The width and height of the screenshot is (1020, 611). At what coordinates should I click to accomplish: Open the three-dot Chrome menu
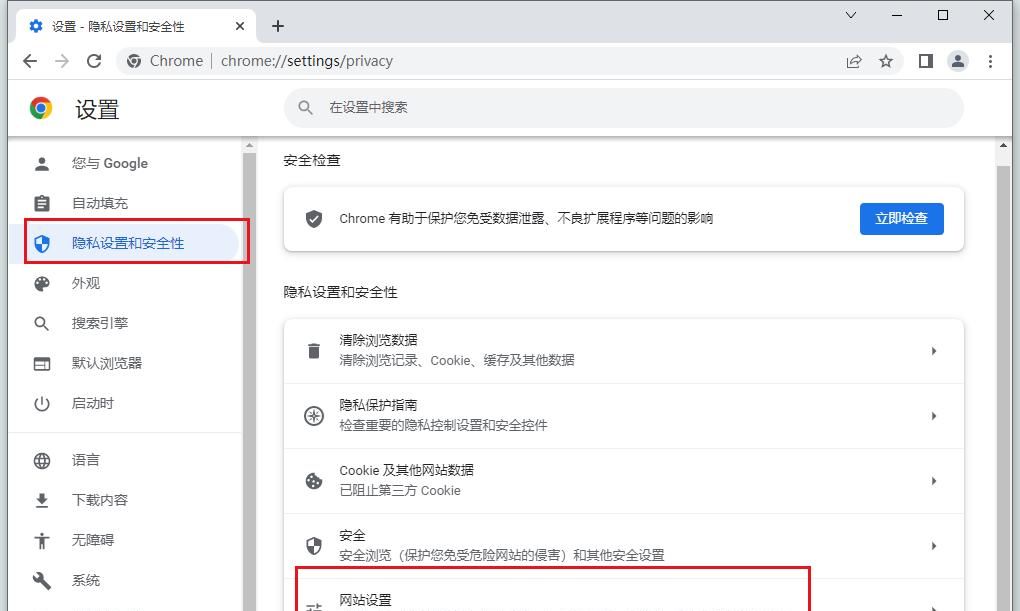[991, 61]
